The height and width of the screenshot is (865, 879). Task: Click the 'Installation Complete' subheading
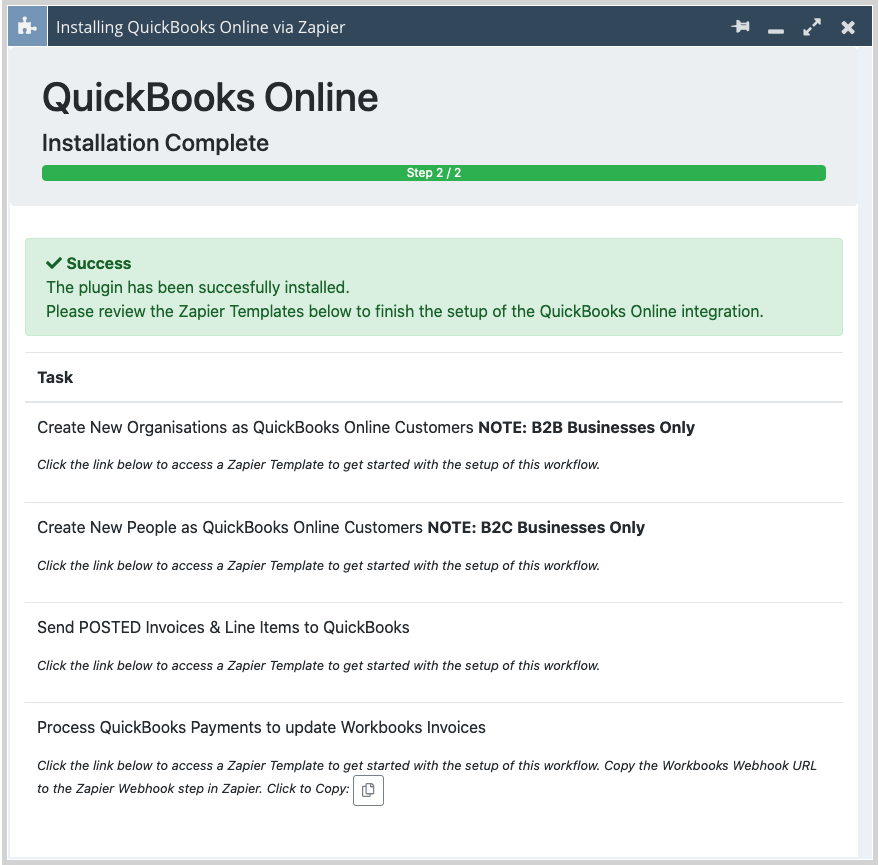pos(155,143)
